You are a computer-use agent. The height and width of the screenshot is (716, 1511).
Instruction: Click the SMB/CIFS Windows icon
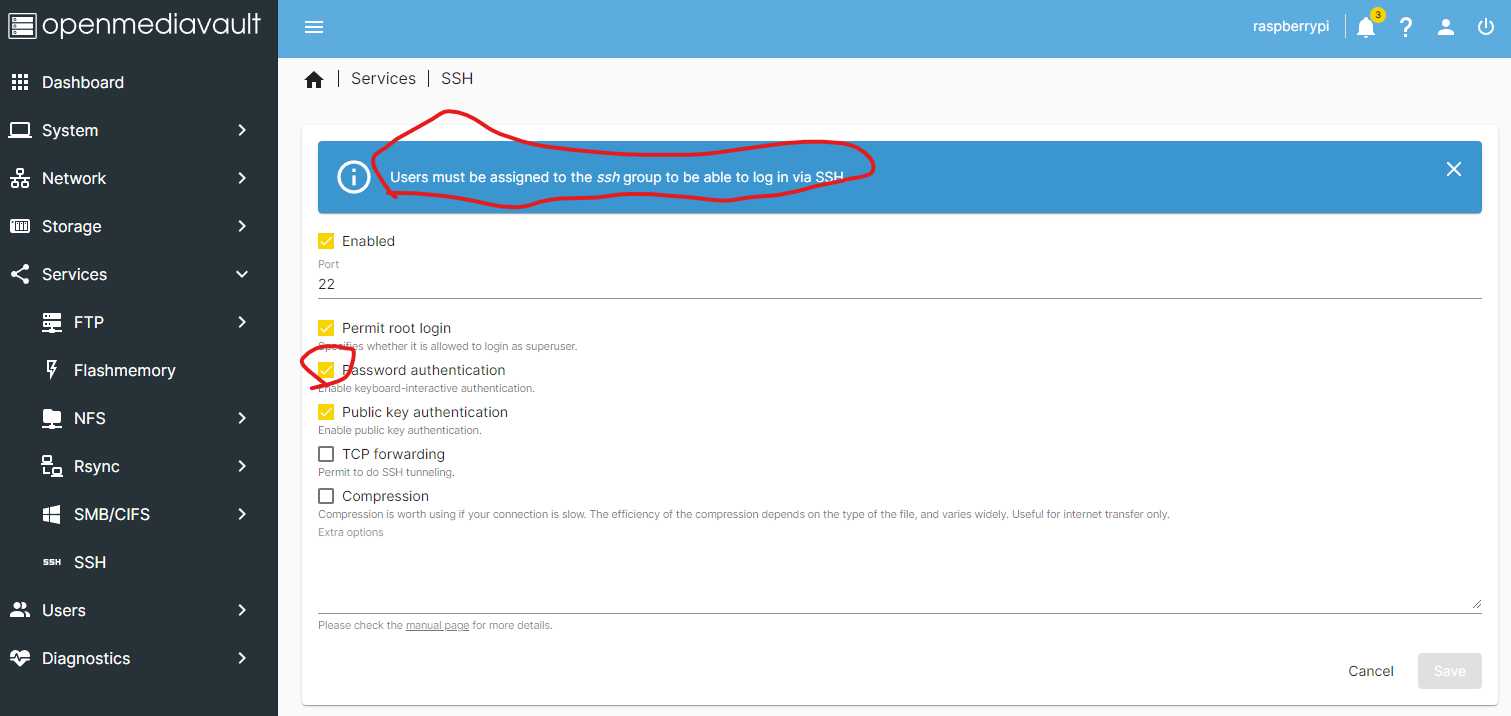[52, 514]
